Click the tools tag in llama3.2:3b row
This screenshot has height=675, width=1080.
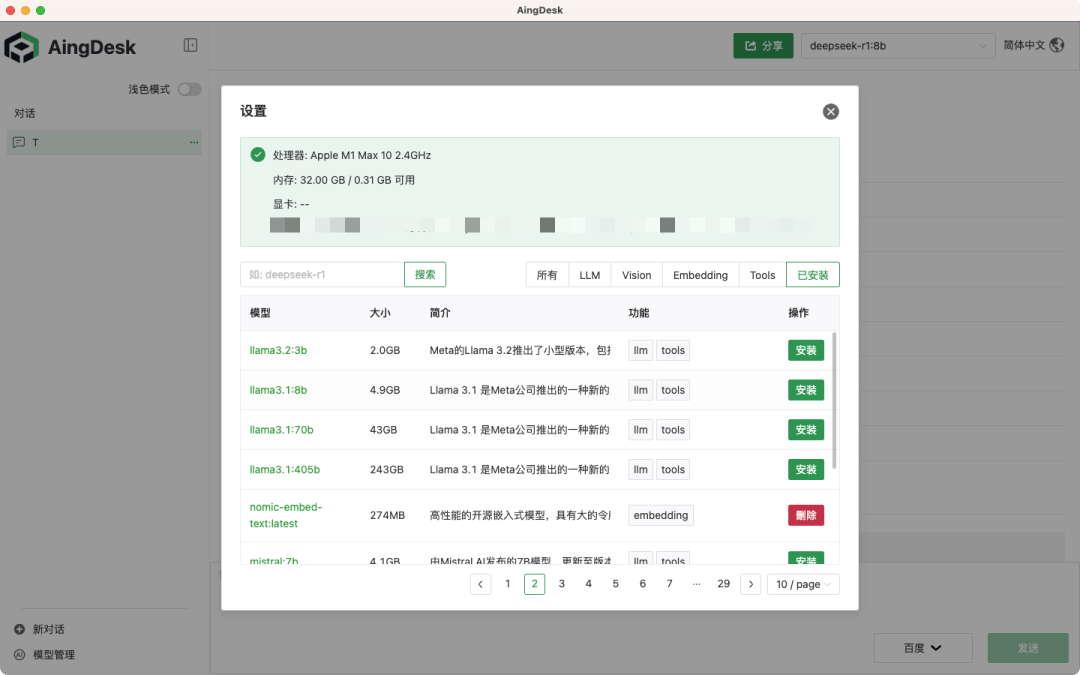click(673, 350)
